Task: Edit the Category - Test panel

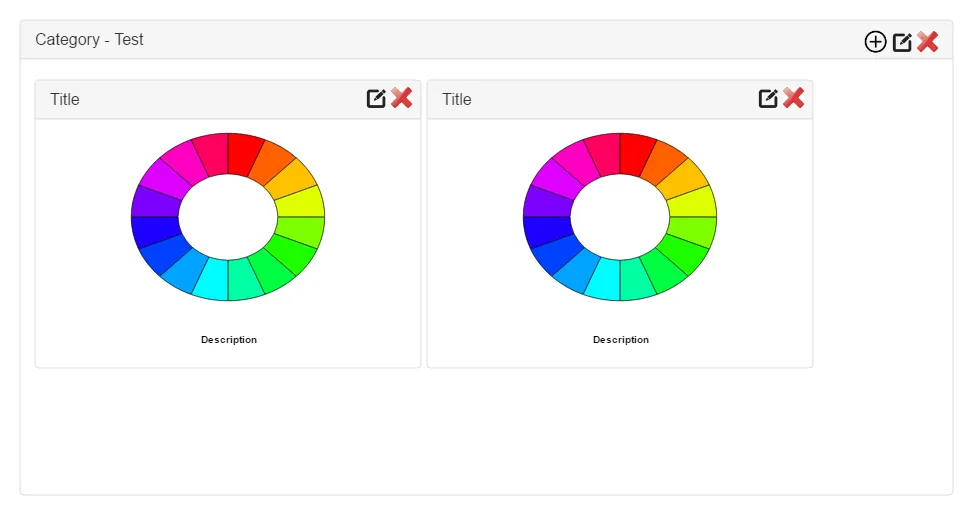Action: tap(902, 42)
